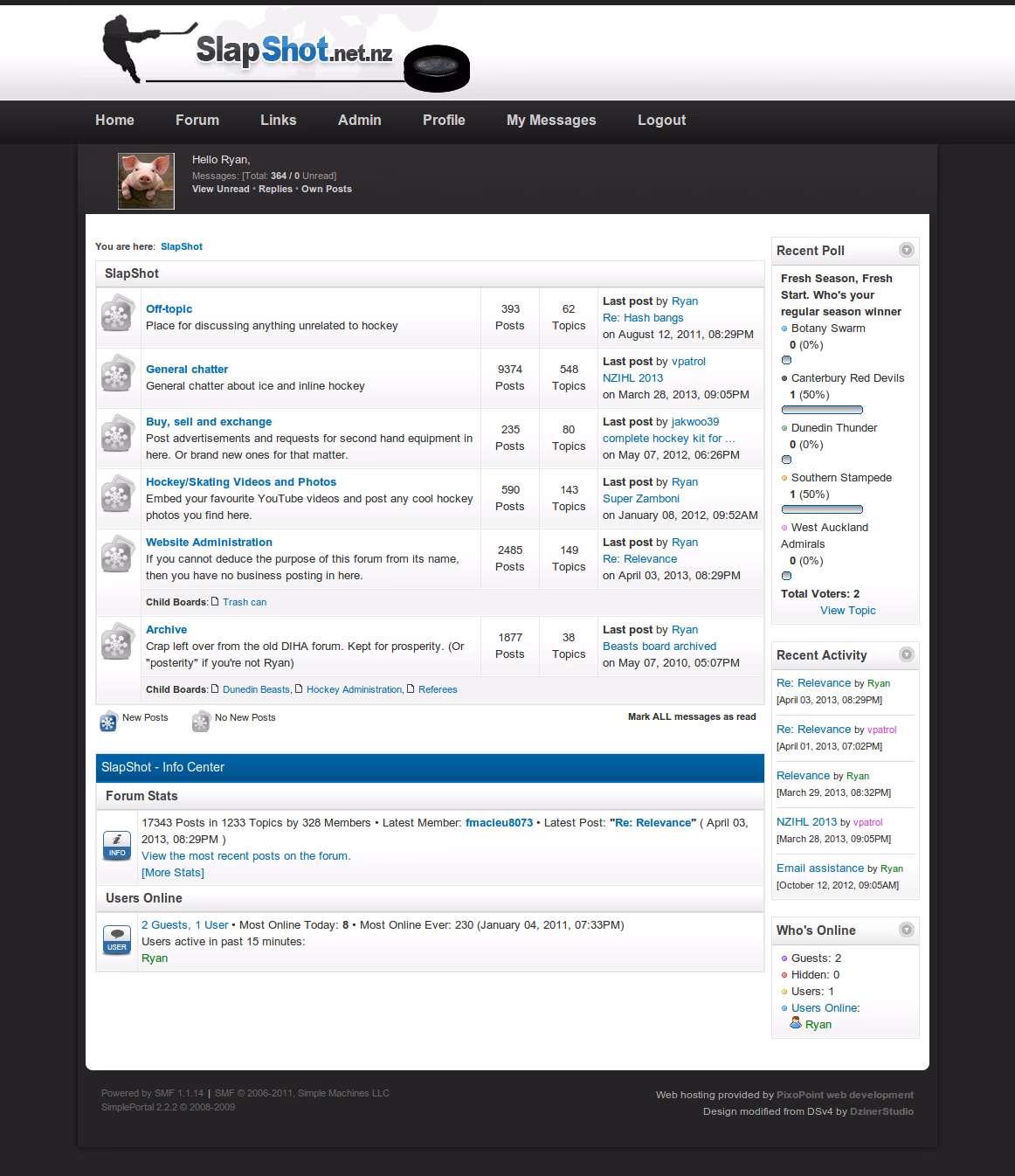Collapse the Recent Poll panel

907,250
